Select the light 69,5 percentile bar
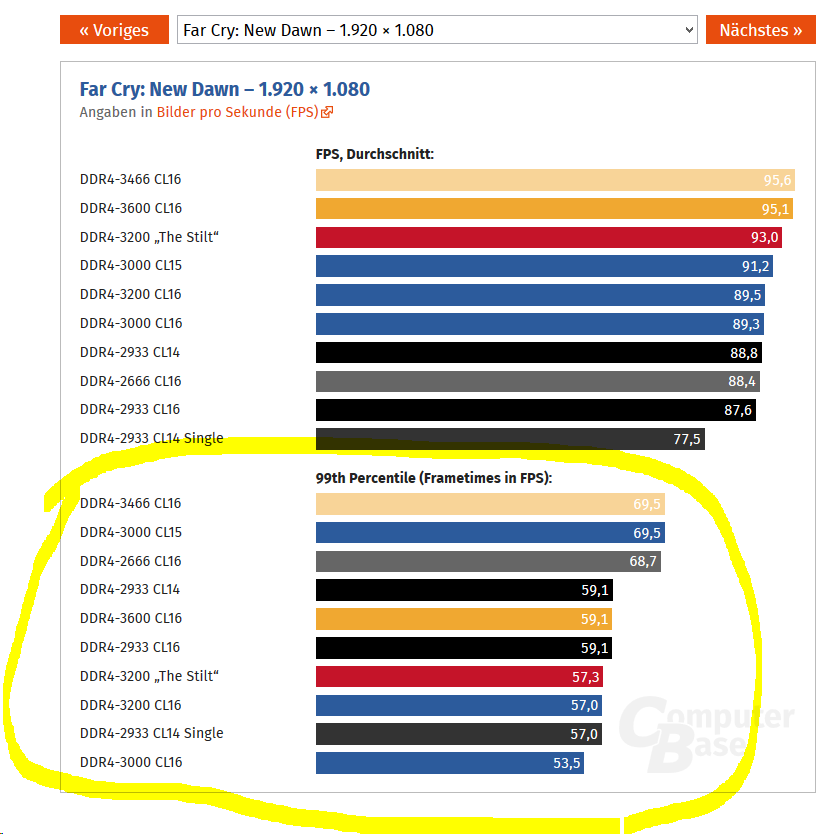835x834 pixels. pyautogui.click(x=490, y=504)
